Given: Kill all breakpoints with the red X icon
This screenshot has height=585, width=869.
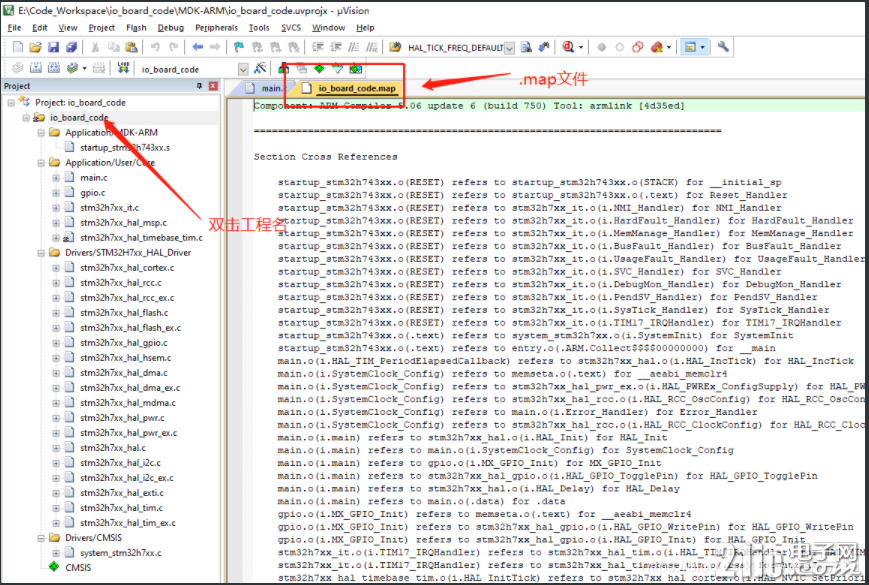Looking at the screenshot, I should point(657,48).
